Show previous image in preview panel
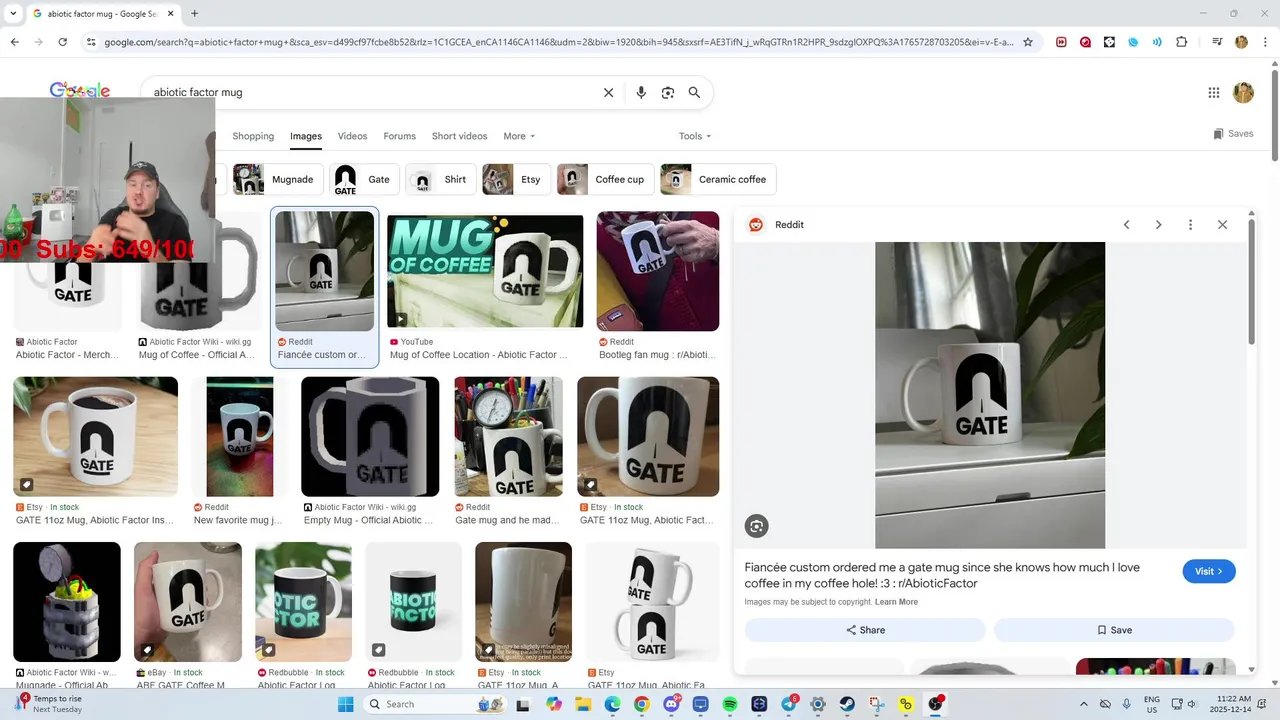Image resolution: width=1280 pixels, height=720 pixels. pyautogui.click(x=1126, y=225)
